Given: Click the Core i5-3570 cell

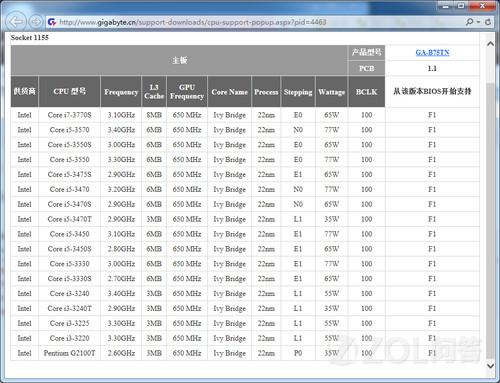Looking at the screenshot, I should click(69, 130).
